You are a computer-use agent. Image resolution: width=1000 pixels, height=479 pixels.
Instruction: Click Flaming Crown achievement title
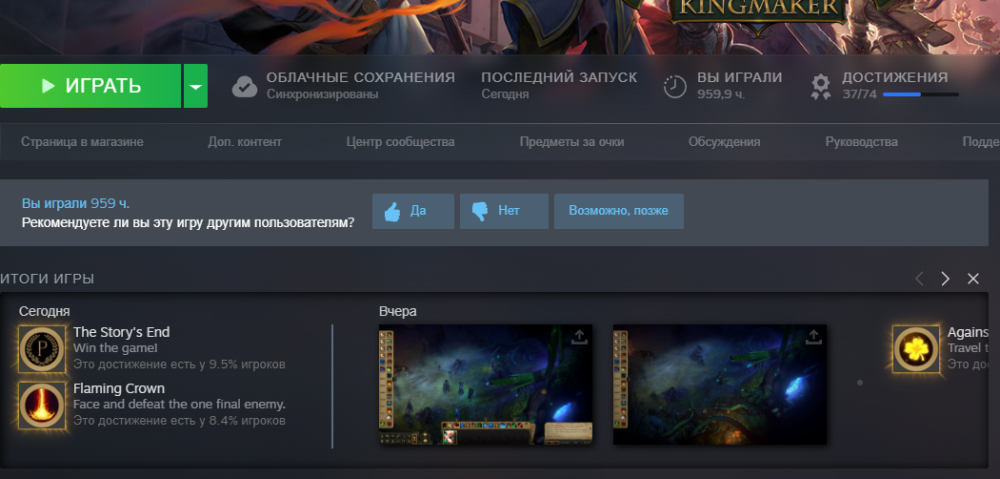click(x=119, y=388)
